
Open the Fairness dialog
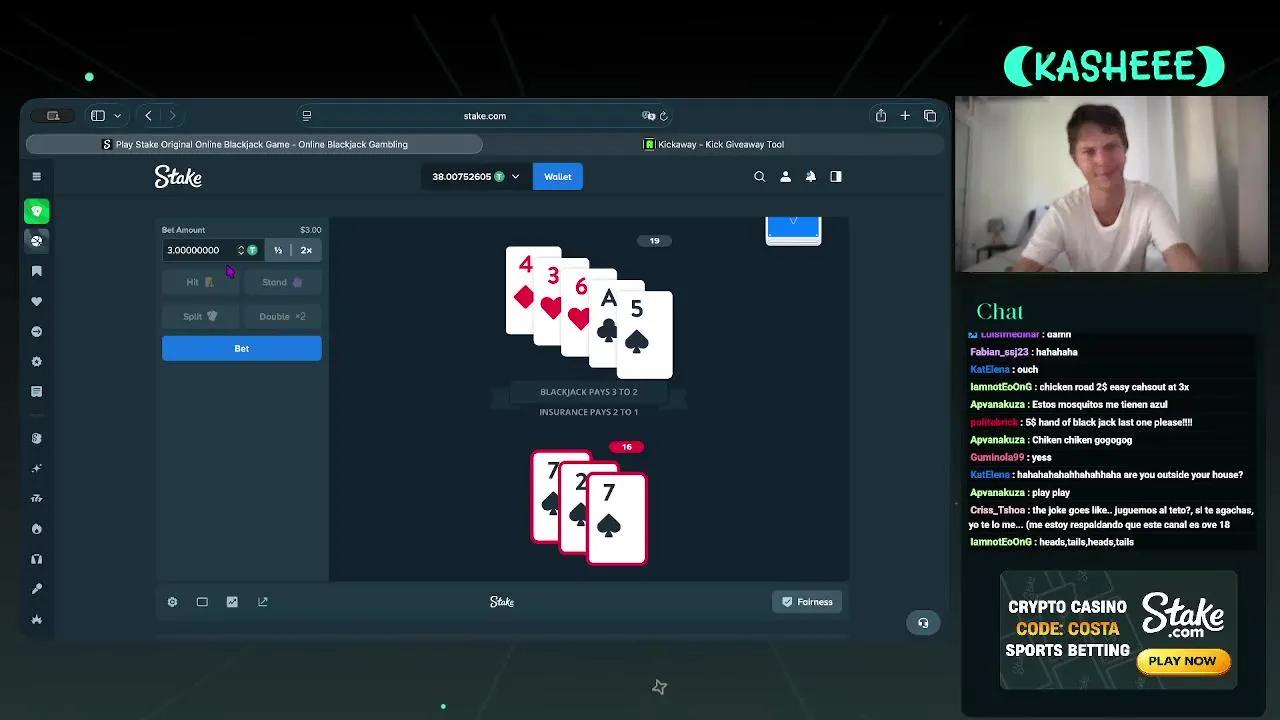click(807, 602)
